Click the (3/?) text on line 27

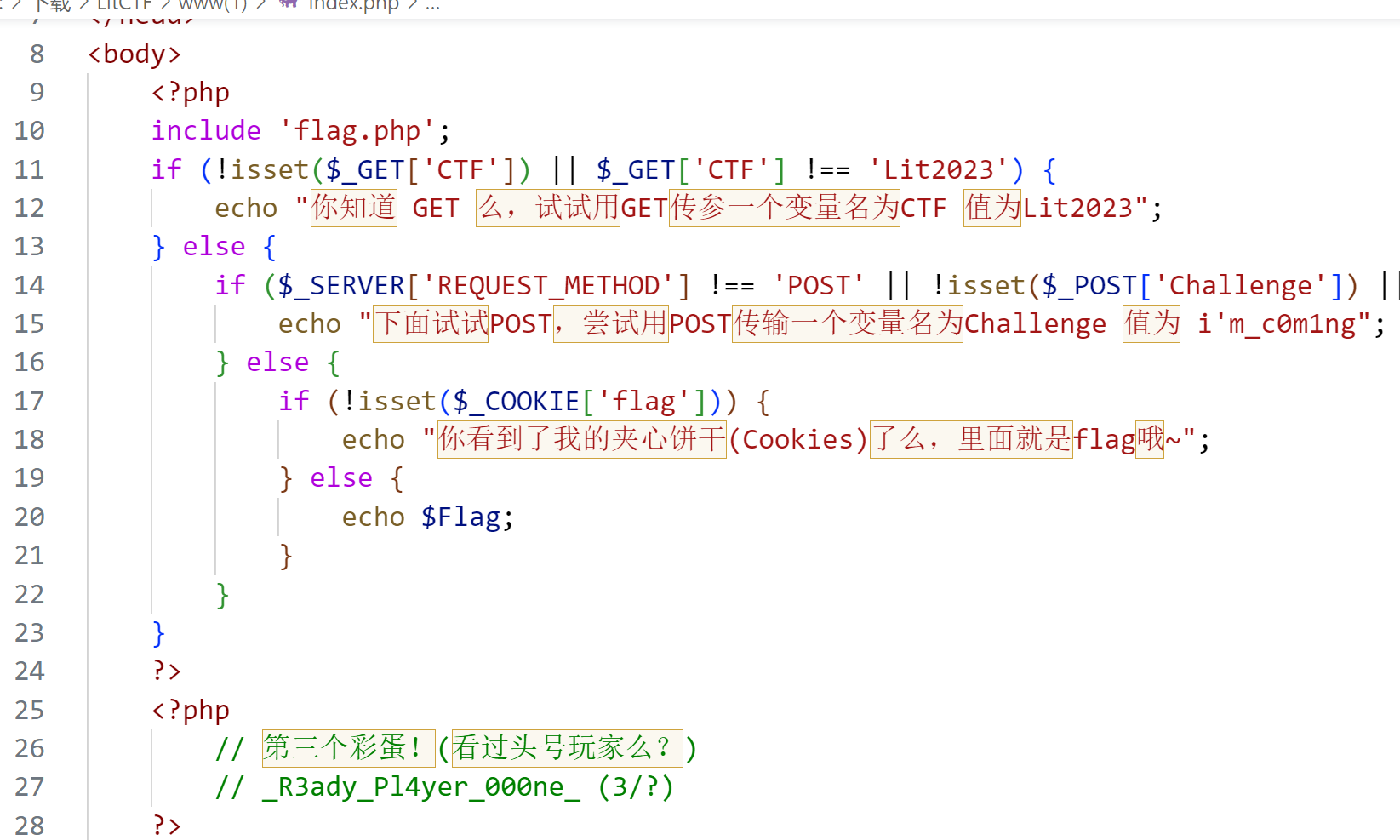(636, 786)
